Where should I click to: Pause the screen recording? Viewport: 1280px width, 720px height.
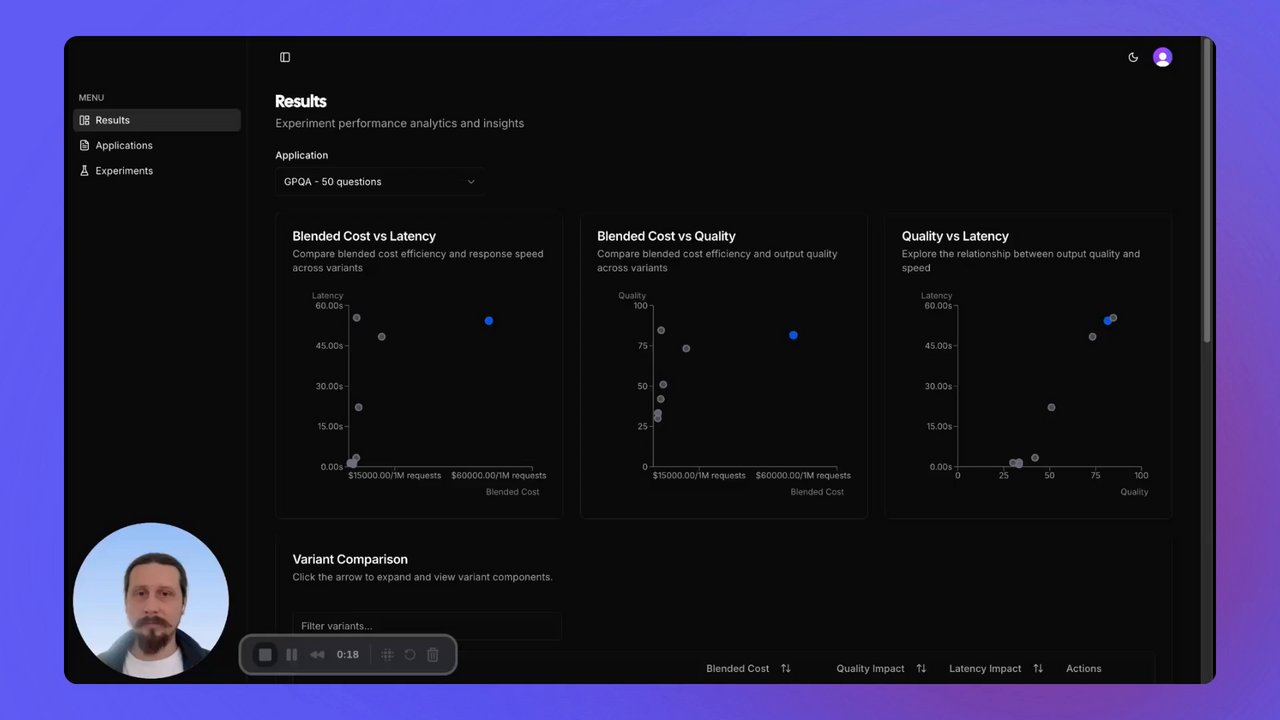pyautogui.click(x=292, y=655)
